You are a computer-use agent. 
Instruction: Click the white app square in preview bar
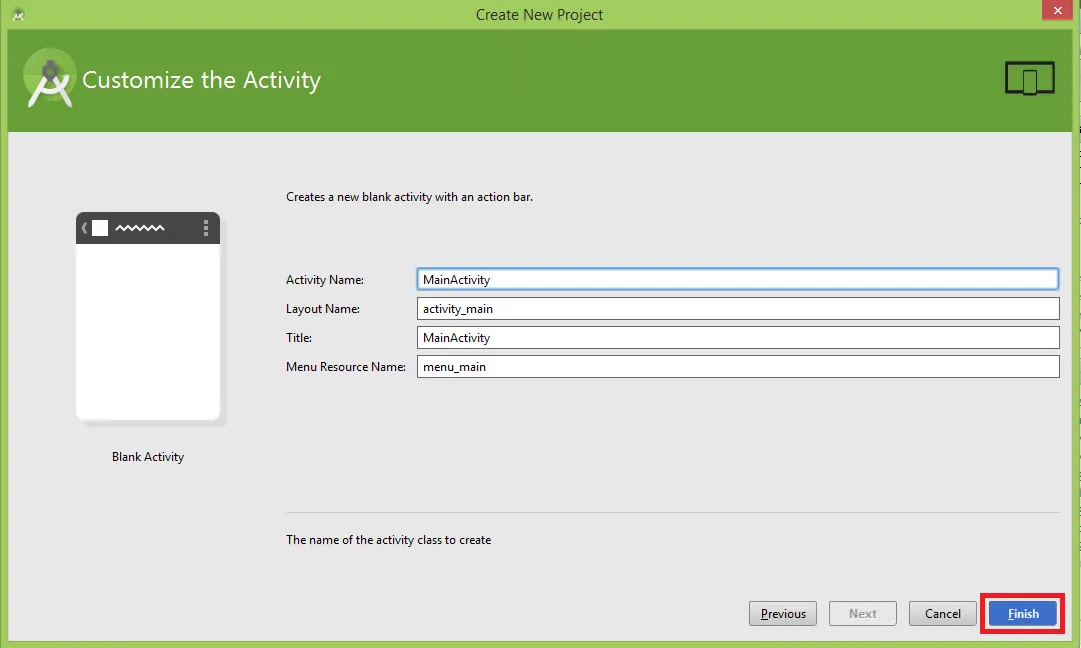tap(100, 228)
